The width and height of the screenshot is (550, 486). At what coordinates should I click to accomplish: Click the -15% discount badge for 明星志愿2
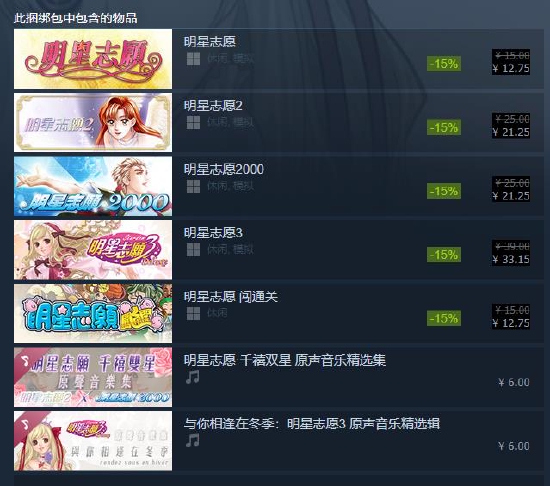coord(444,127)
